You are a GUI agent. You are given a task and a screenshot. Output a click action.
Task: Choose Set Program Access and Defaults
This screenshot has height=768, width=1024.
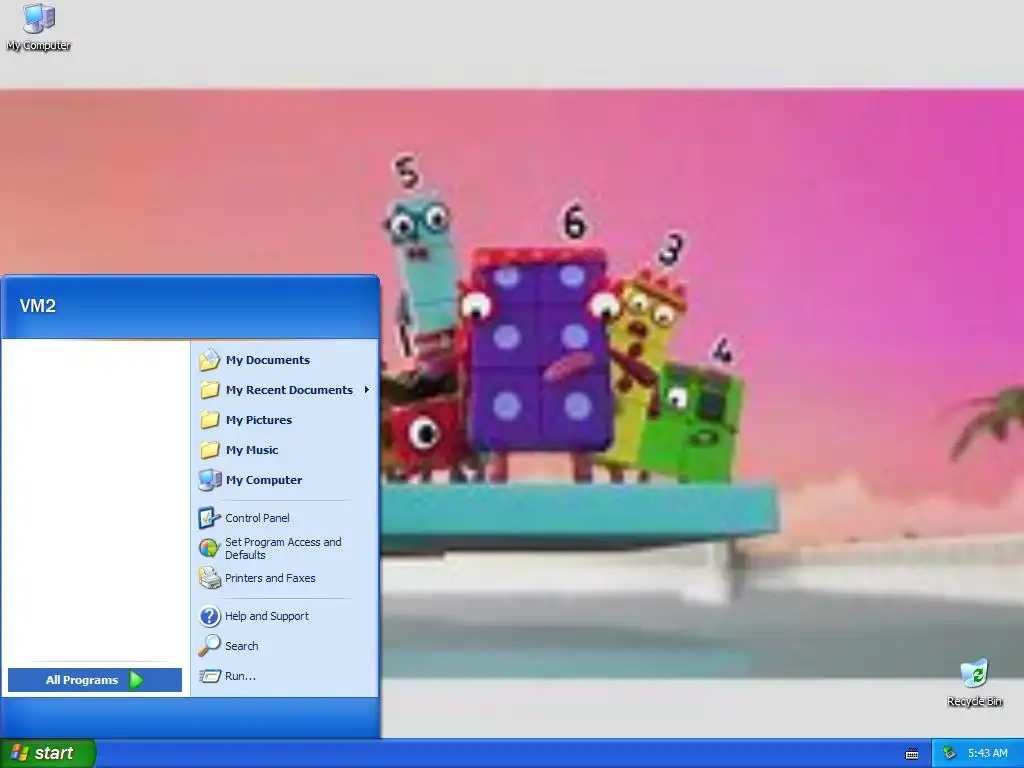click(283, 549)
